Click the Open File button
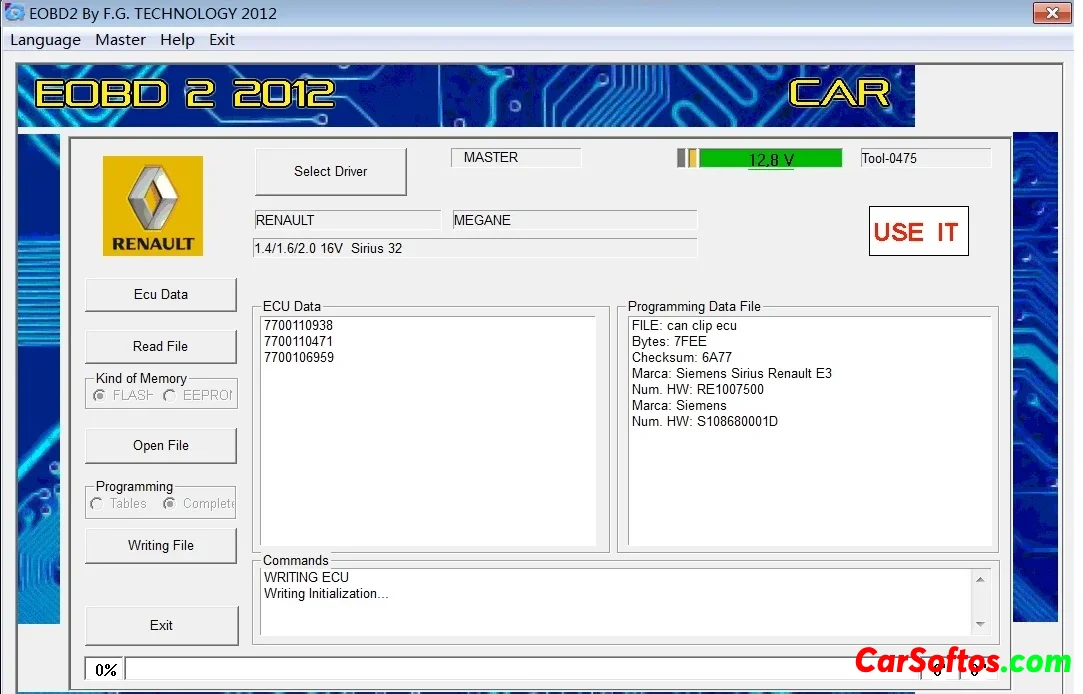Image resolution: width=1083 pixels, height=694 pixels. pyautogui.click(x=161, y=446)
